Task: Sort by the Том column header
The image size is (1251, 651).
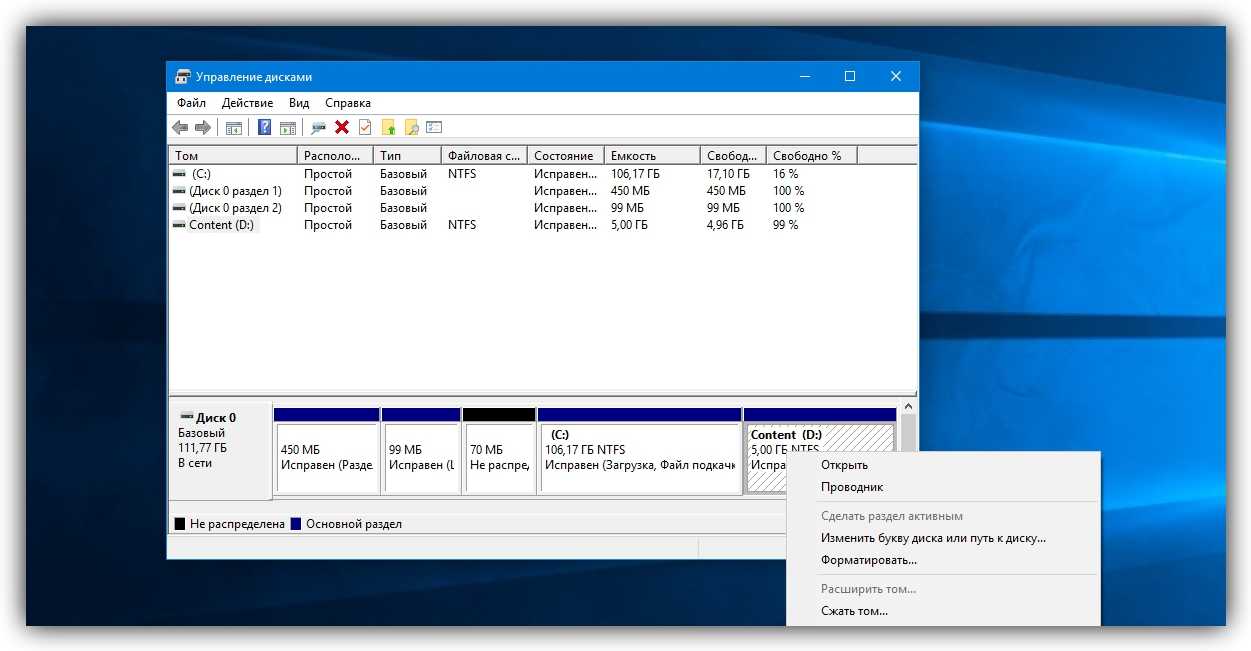Action: [234, 156]
